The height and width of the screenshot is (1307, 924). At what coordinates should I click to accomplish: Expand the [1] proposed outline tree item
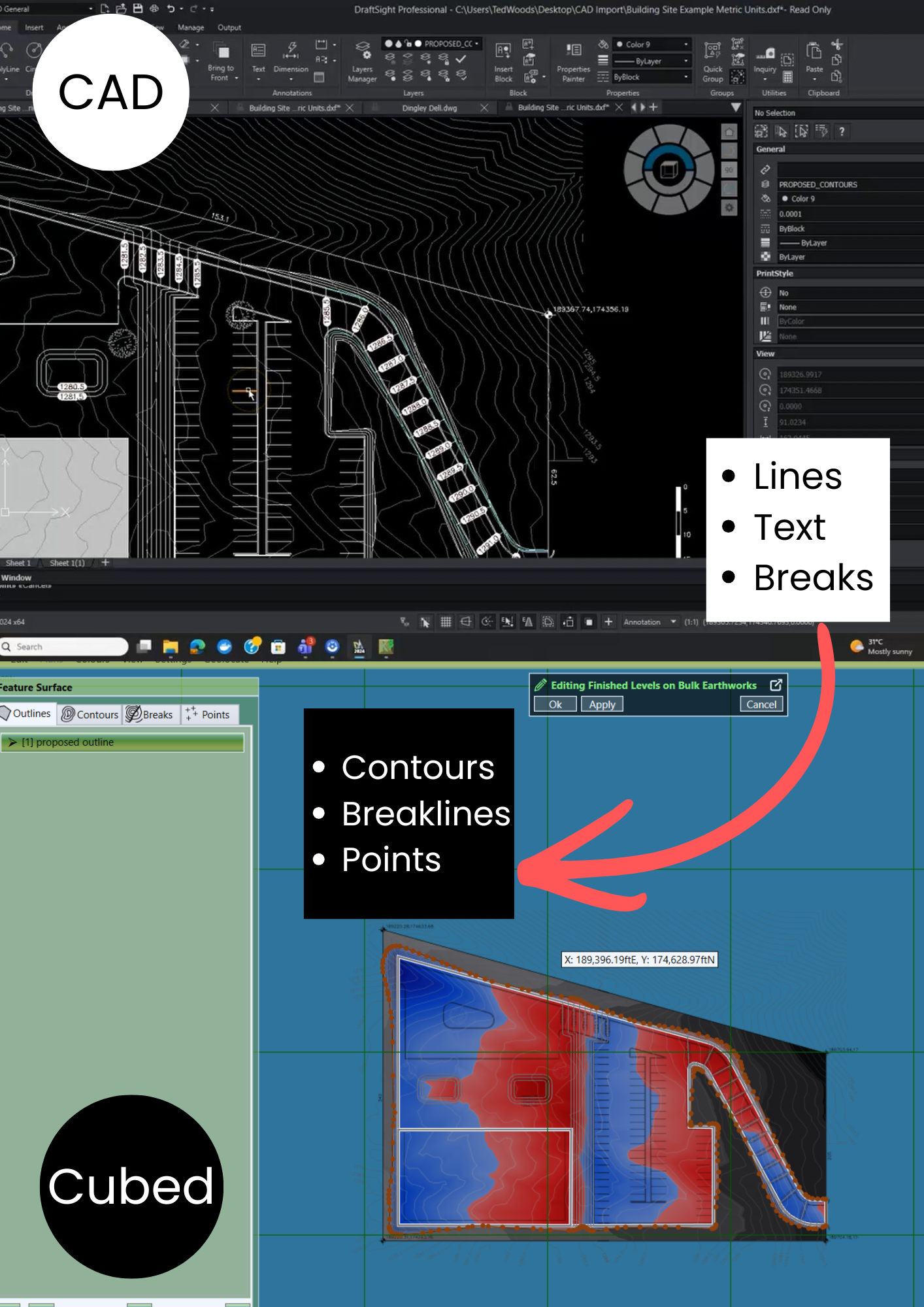tap(12, 742)
